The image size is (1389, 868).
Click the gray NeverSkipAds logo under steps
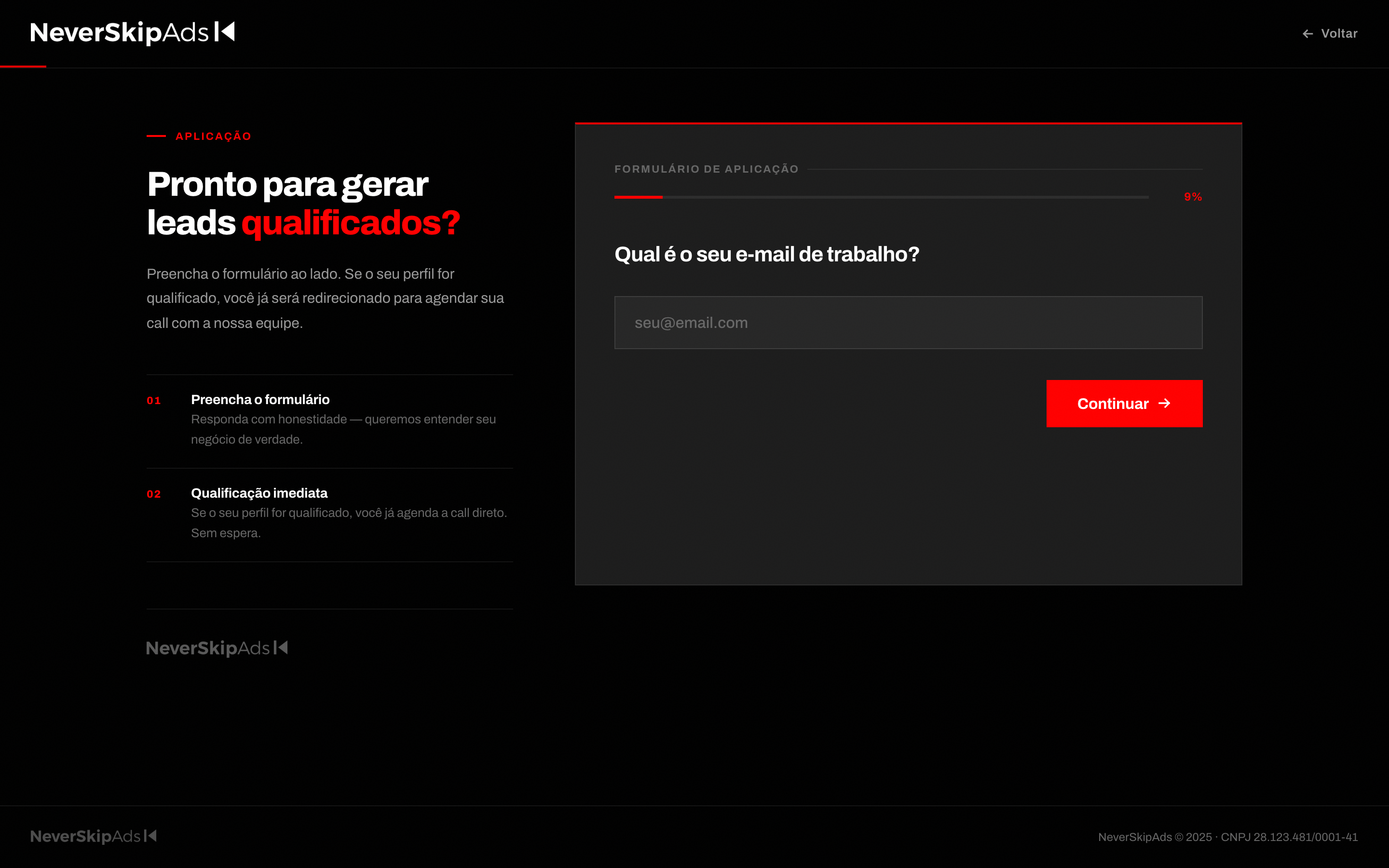click(x=217, y=648)
